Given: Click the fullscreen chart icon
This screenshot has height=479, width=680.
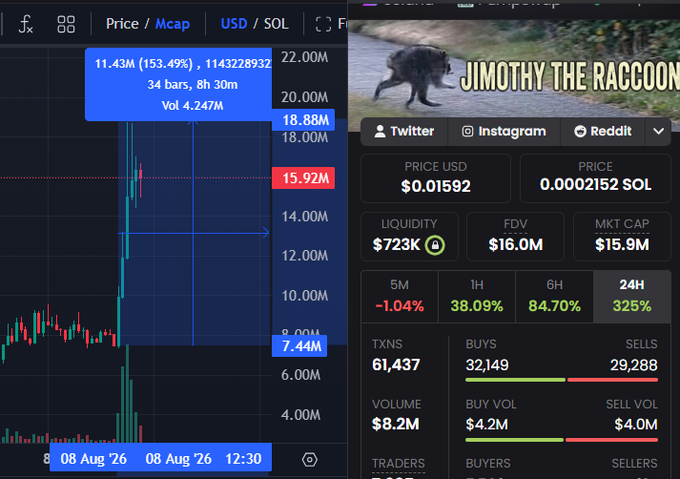Looking at the screenshot, I should tap(323, 24).
